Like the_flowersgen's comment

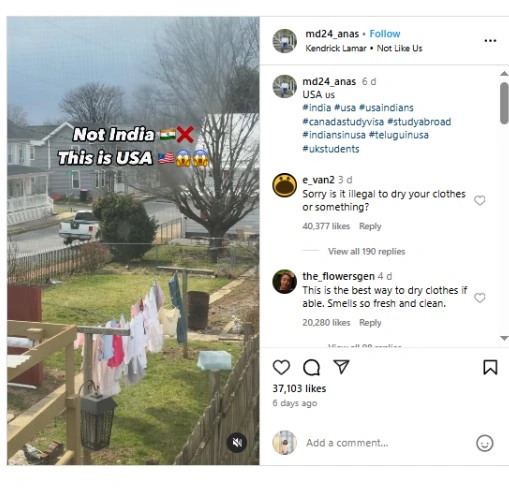pos(479,298)
